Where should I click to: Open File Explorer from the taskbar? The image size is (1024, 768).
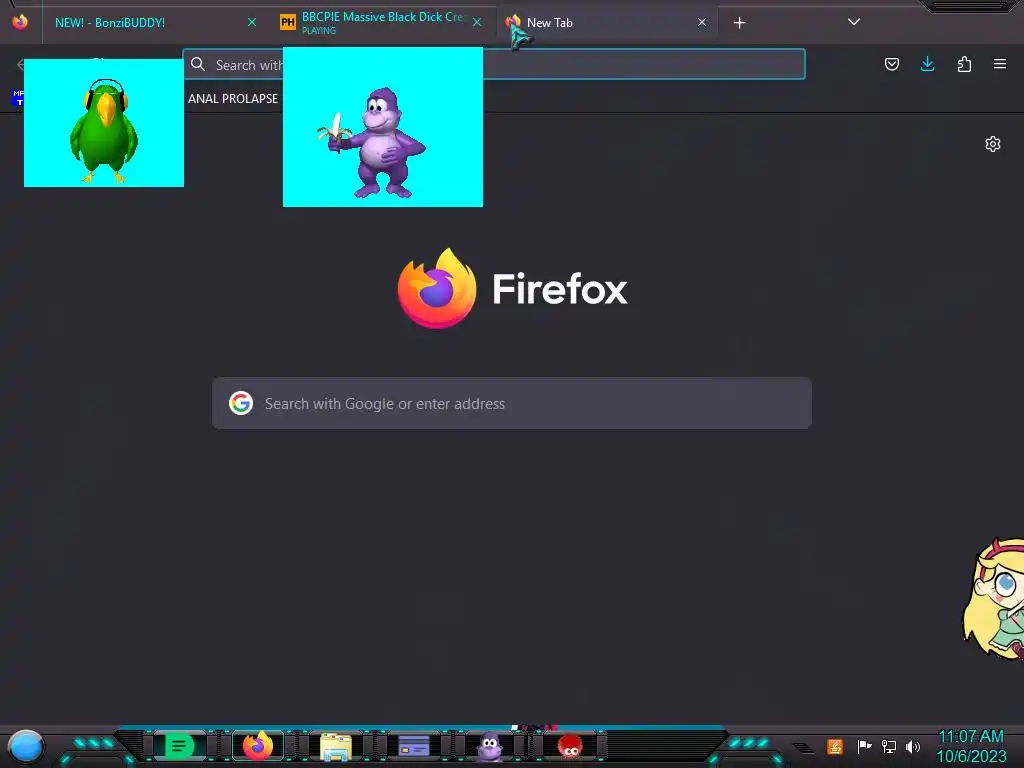(x=336, y=746)
